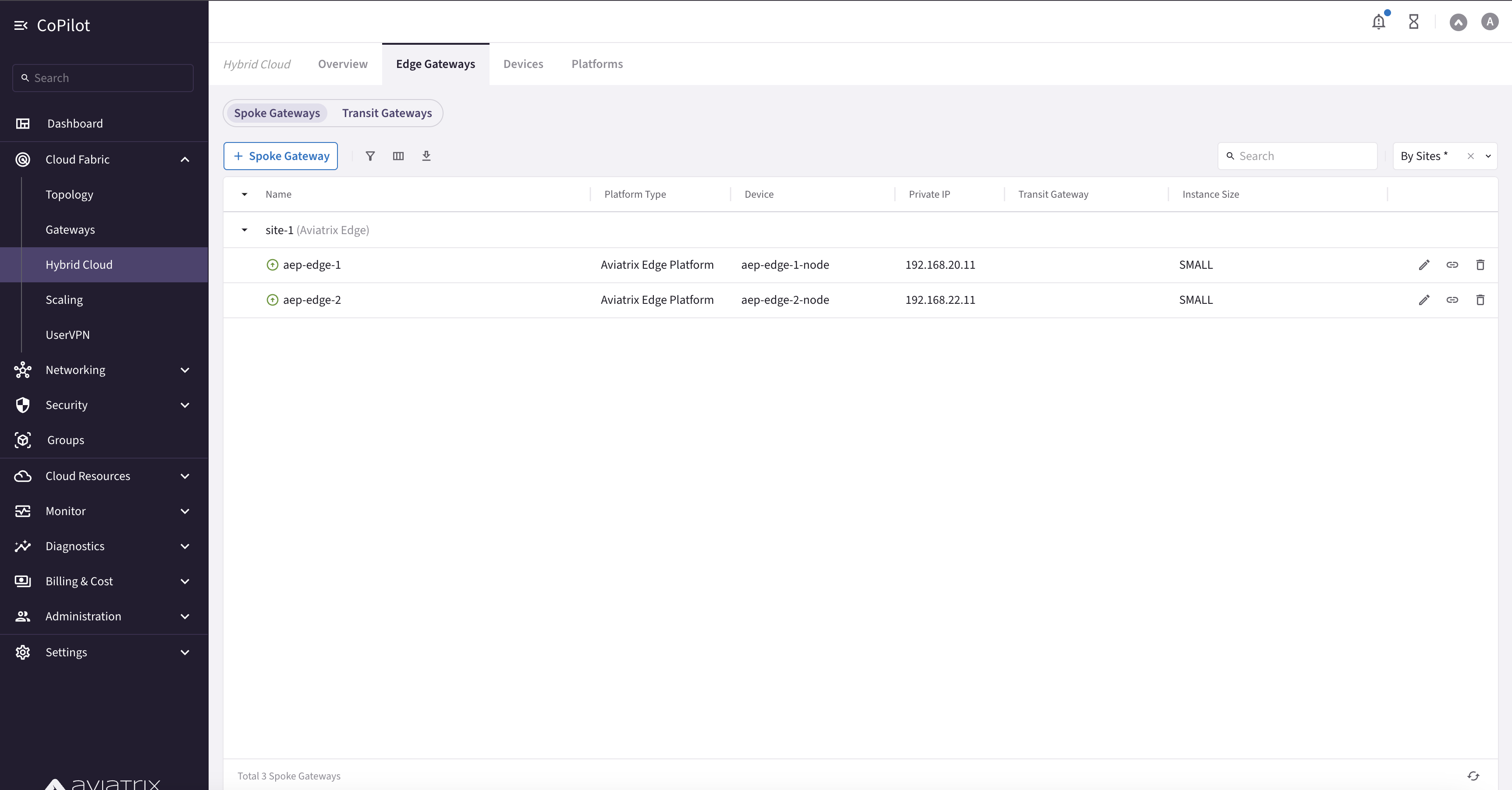Refresh the table with the reload icon
1512x790 pixels.
(x=1473, y=776)
